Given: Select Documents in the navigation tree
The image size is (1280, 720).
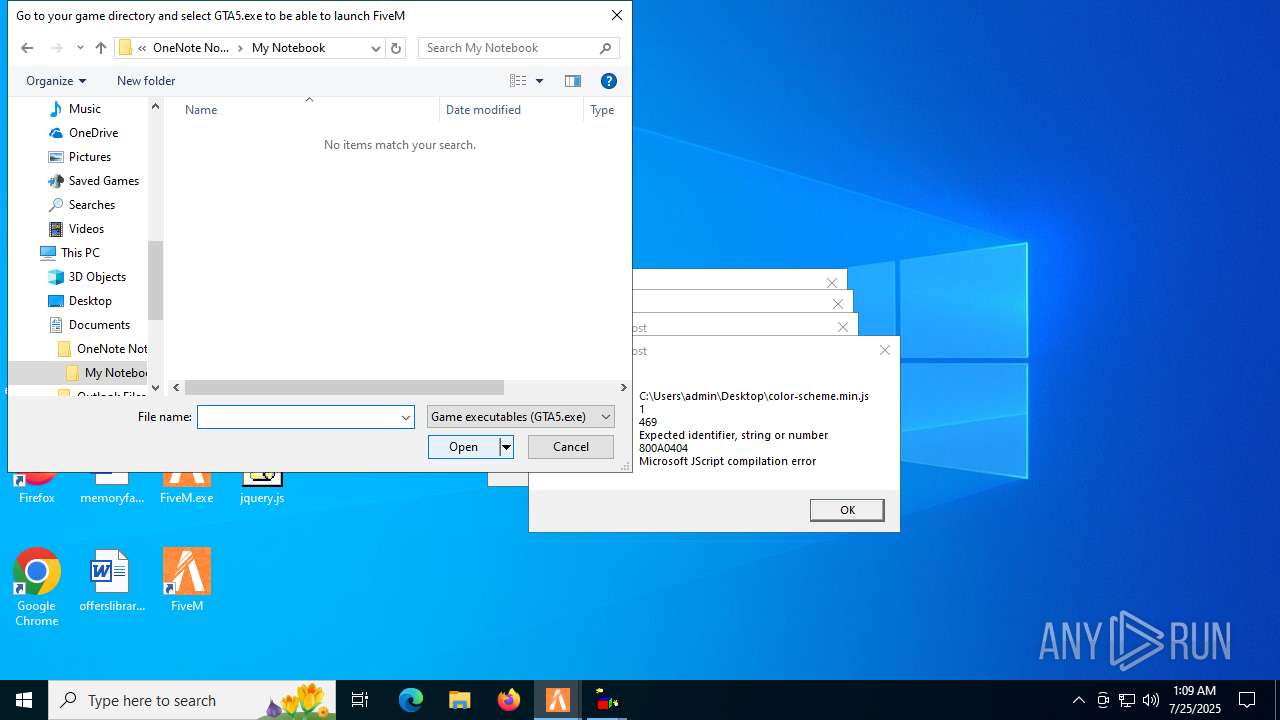Looking at the screenshot, I should [x=99, y=325].
